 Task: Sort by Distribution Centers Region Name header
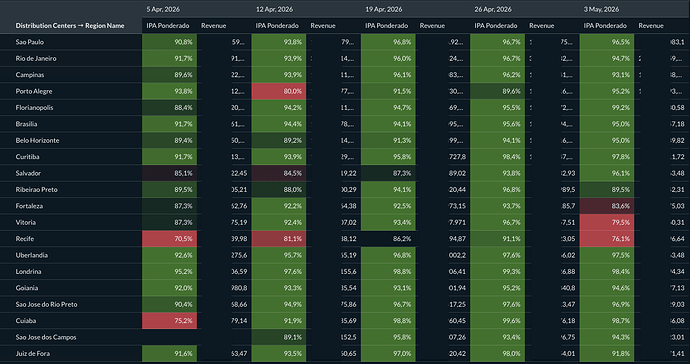70,26
